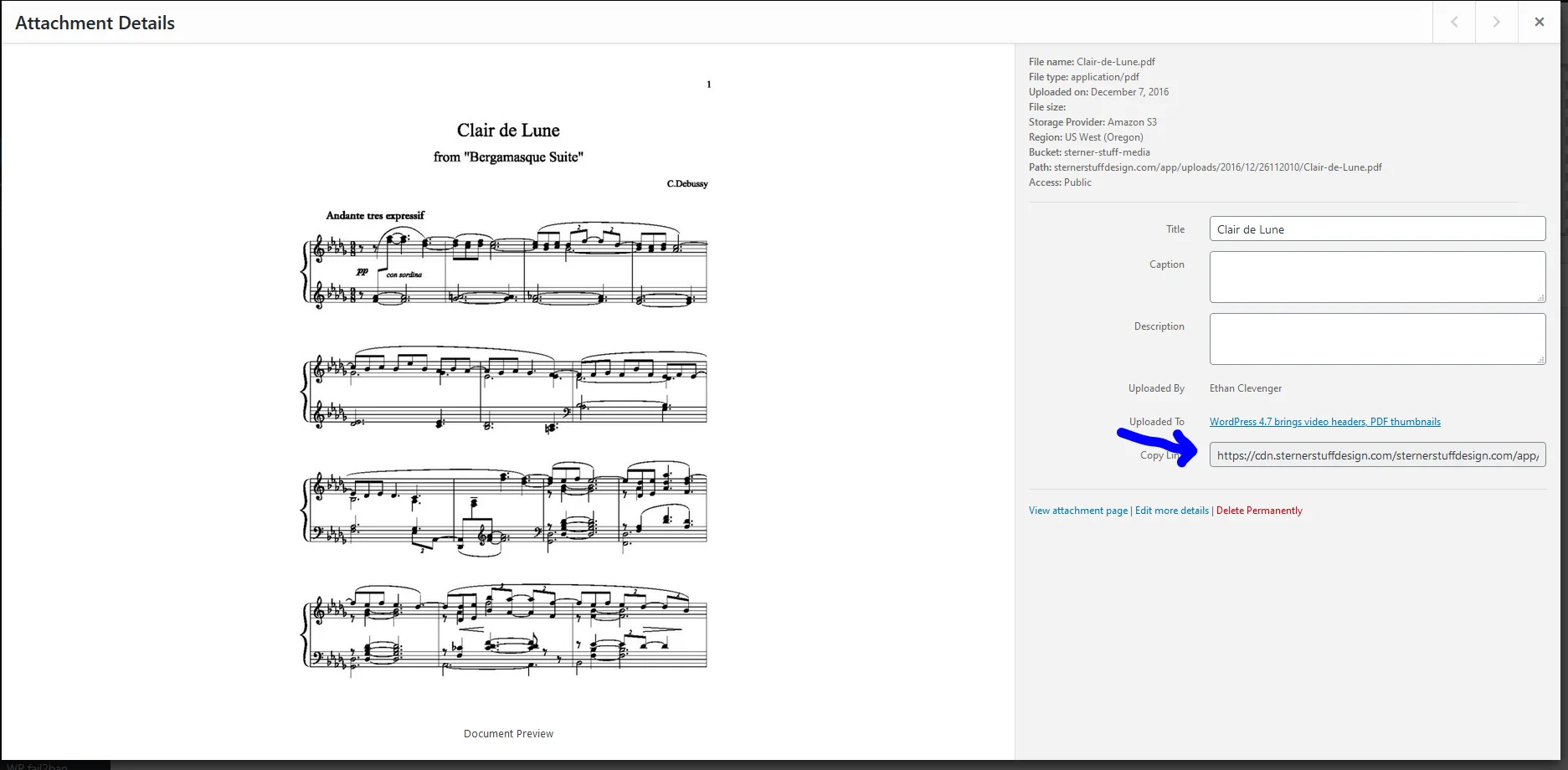Click the Title field containing Clair de Lune
Viewport: 1568px width, 770px height.
pyautogui.click(x=1376, y=229)
